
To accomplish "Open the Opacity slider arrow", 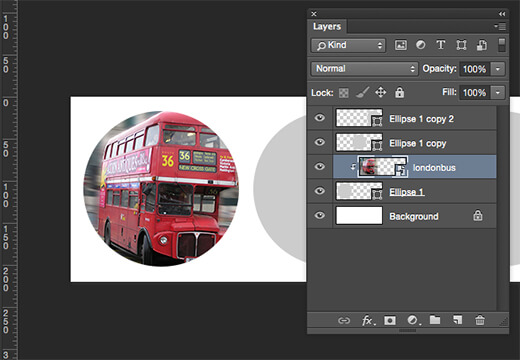I will point(498,69).
